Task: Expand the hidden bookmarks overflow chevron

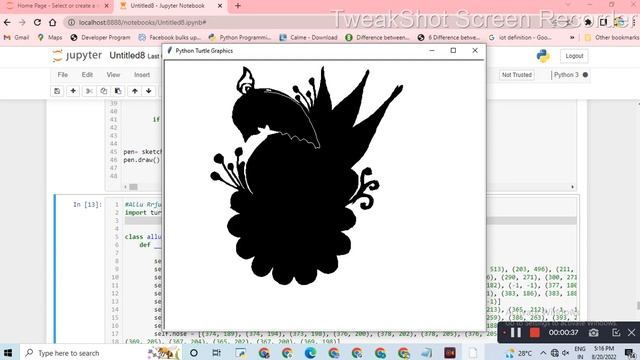Action: (572, 38)
